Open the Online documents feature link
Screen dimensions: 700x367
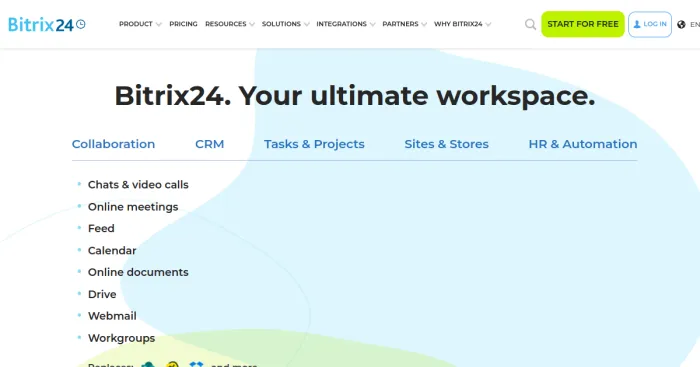[138, 272]
